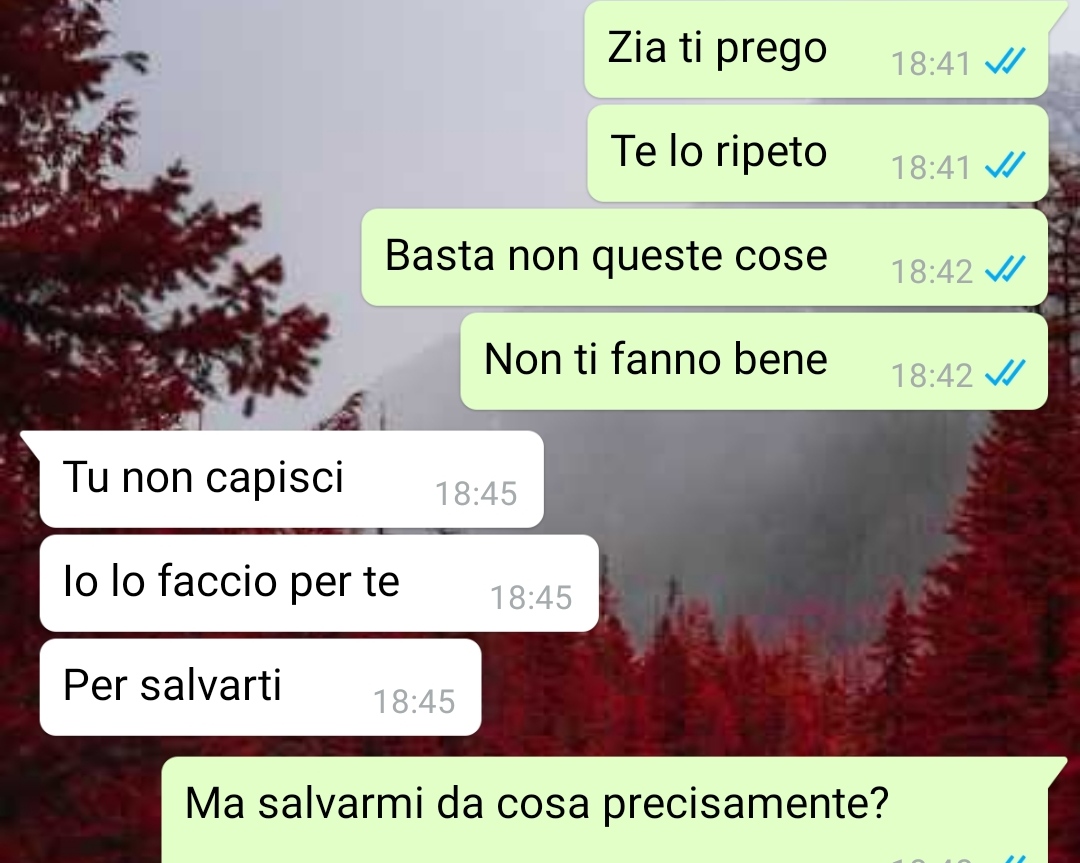This screenshot has width=1080, height=863.
Task: Select the 'Non ti fanno bene' message
Action: (754, 361)
